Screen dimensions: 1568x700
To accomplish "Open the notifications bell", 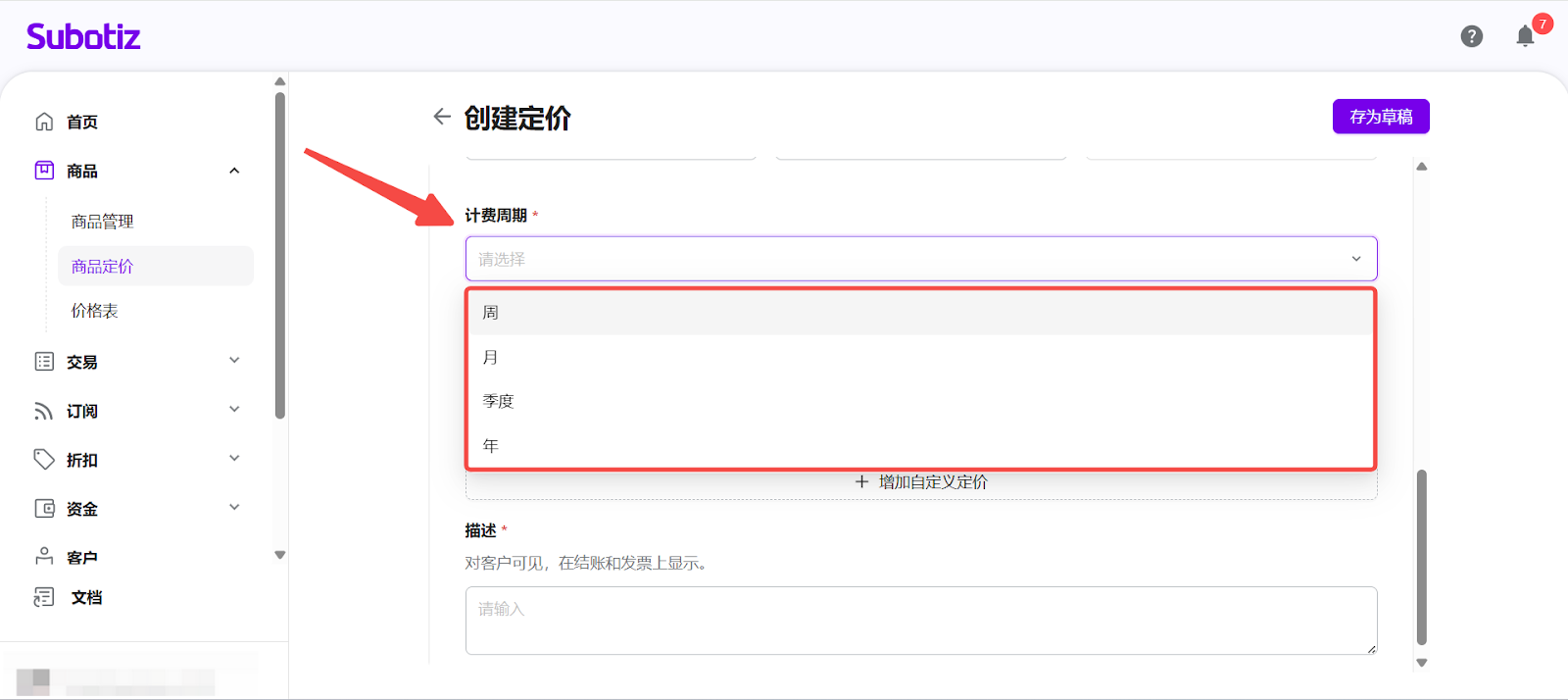I will point(1525,37).
